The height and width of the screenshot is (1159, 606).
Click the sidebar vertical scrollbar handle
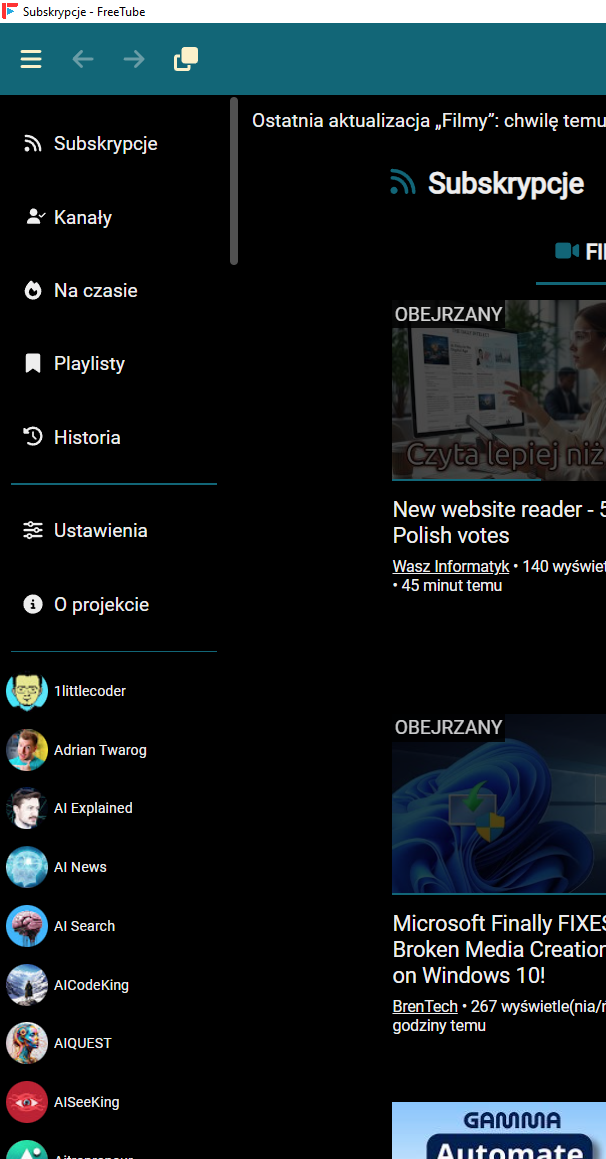[x=234, y=181]
